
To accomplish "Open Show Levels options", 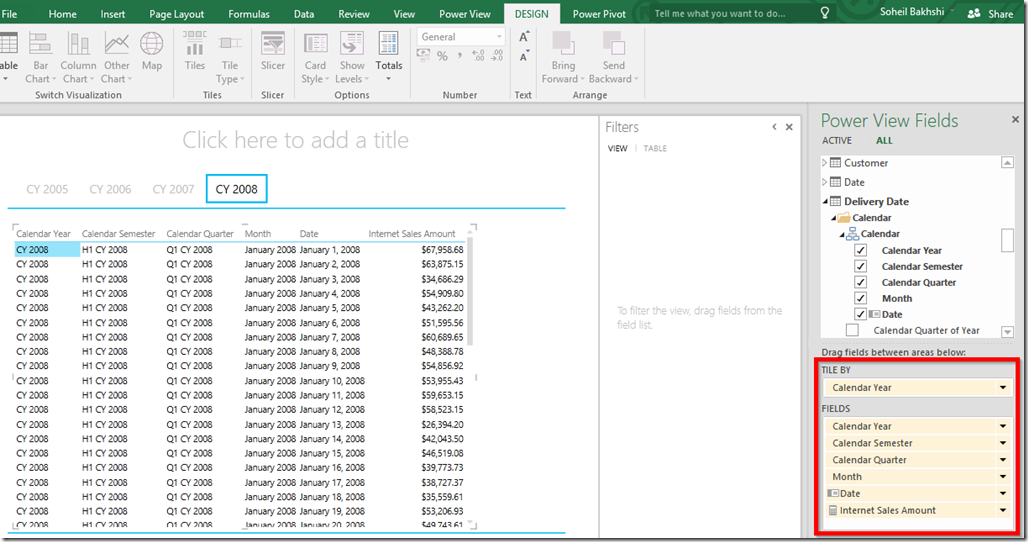I will pos(352,58).
